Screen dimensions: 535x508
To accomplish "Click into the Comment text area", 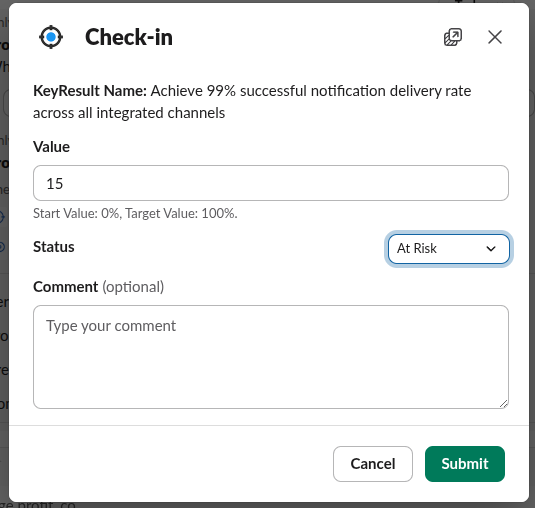I will 271,357.
